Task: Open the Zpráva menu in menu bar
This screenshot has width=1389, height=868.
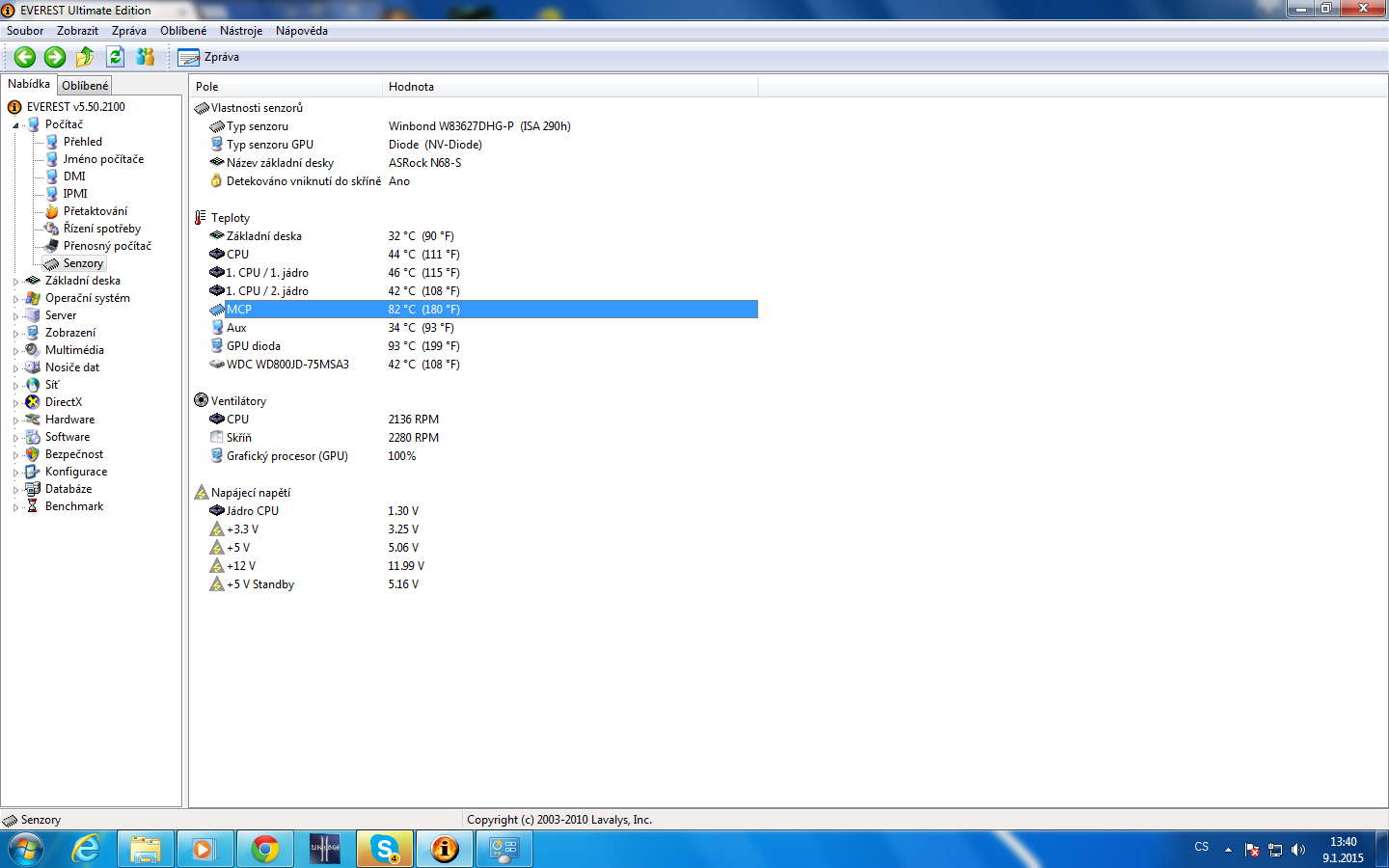Action: tap(129, 31)
